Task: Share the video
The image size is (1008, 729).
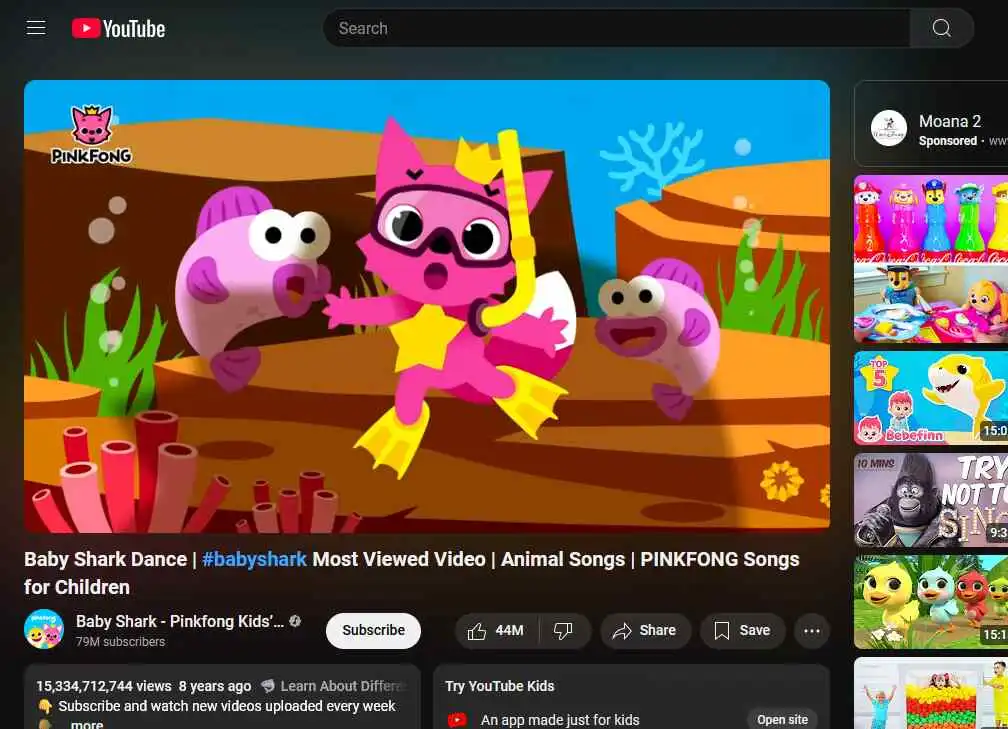Action: (645, 631)
